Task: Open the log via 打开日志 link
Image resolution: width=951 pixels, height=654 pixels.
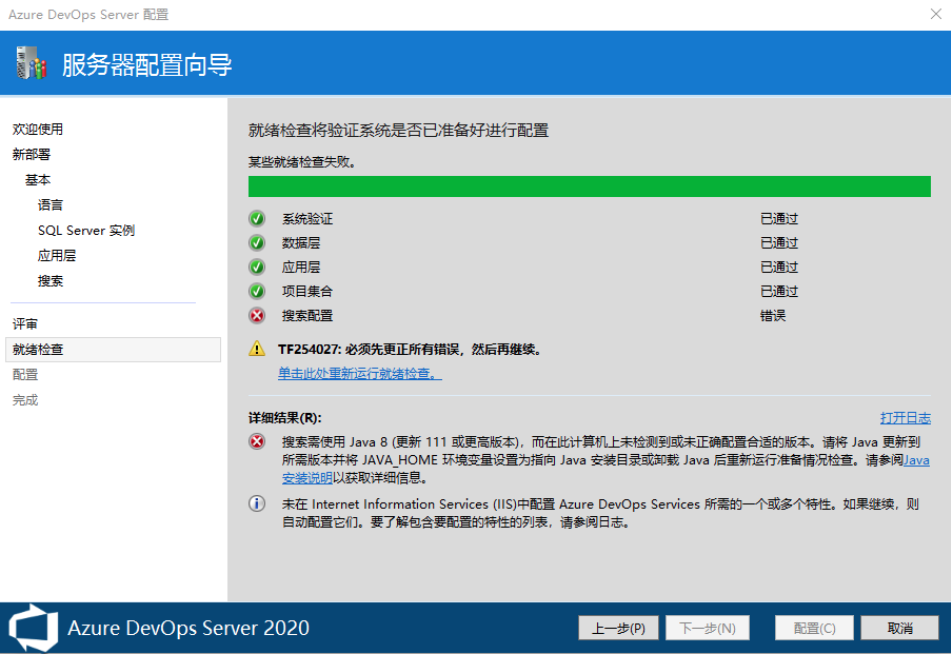Action: point(905,418)
